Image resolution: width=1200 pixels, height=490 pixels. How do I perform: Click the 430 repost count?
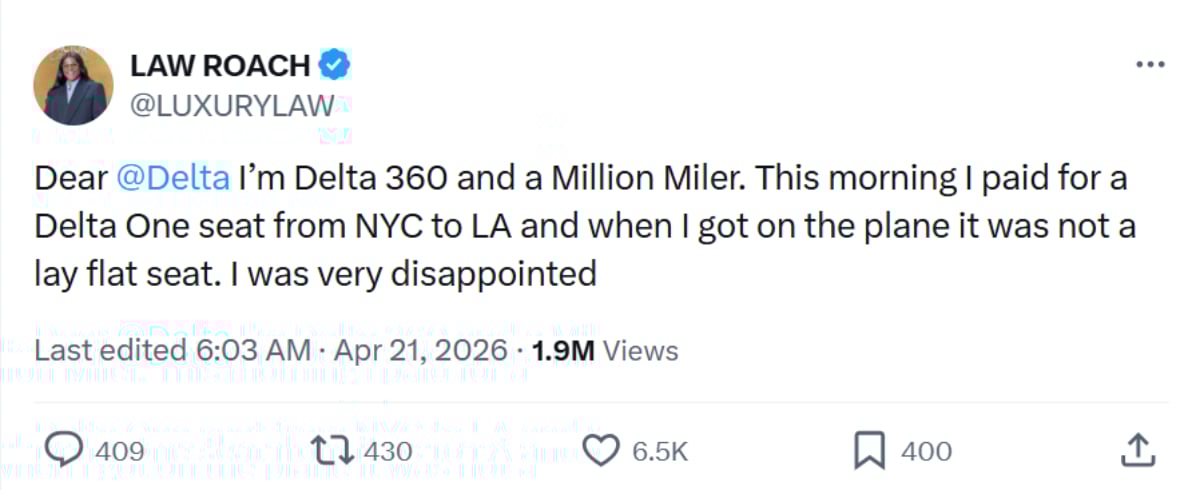pos(387,452)
